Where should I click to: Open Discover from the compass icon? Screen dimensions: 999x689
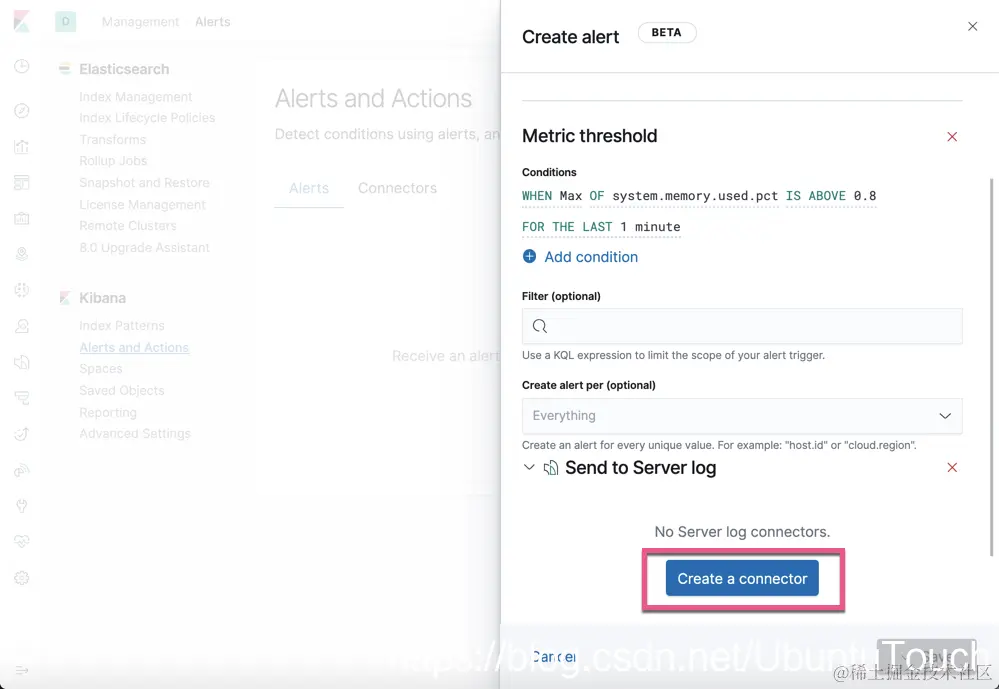click(22, 110)
